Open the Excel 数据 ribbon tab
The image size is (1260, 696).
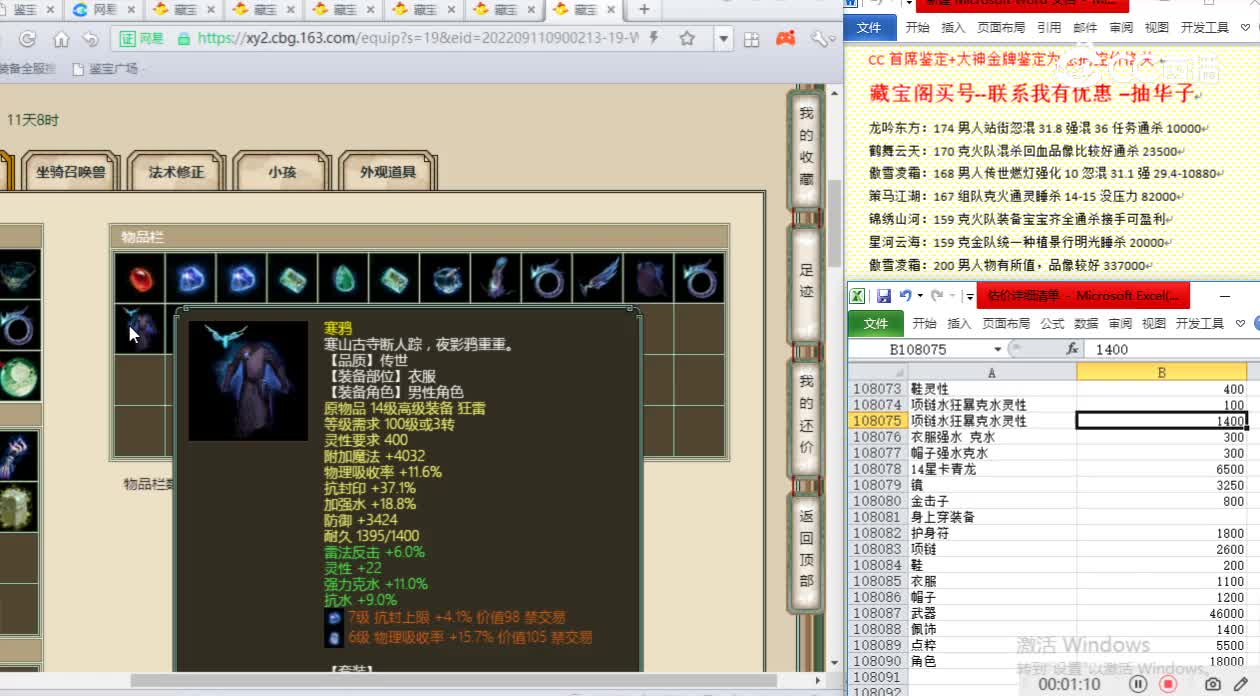pos(1086,323)
